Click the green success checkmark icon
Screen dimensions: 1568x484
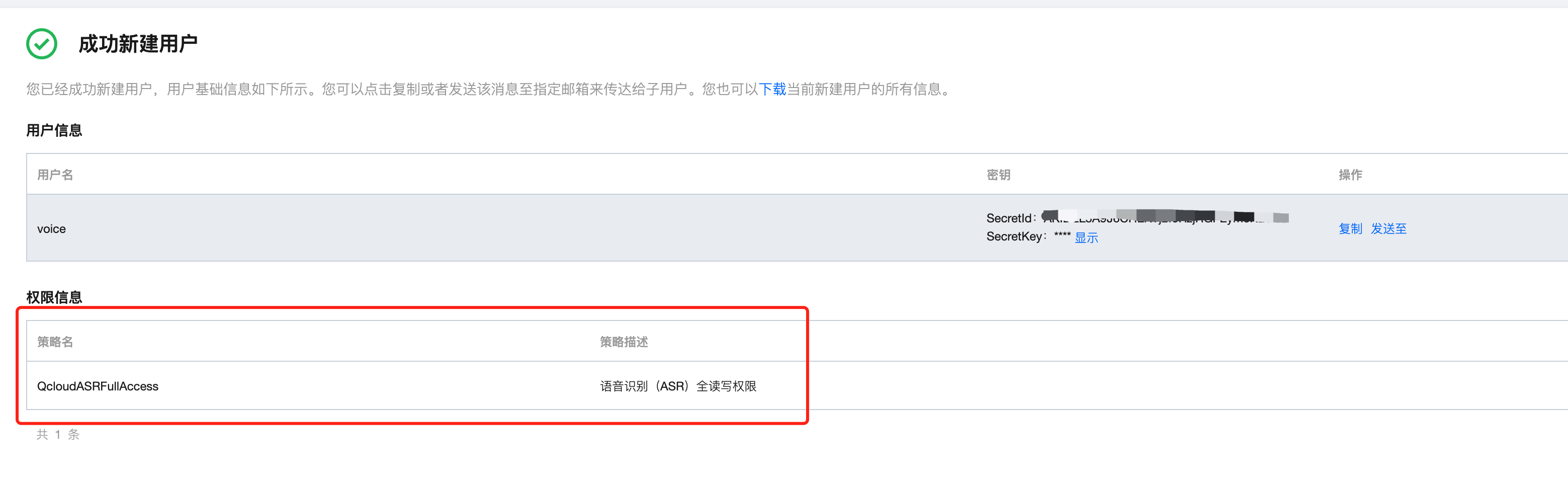tap(41, 44)
